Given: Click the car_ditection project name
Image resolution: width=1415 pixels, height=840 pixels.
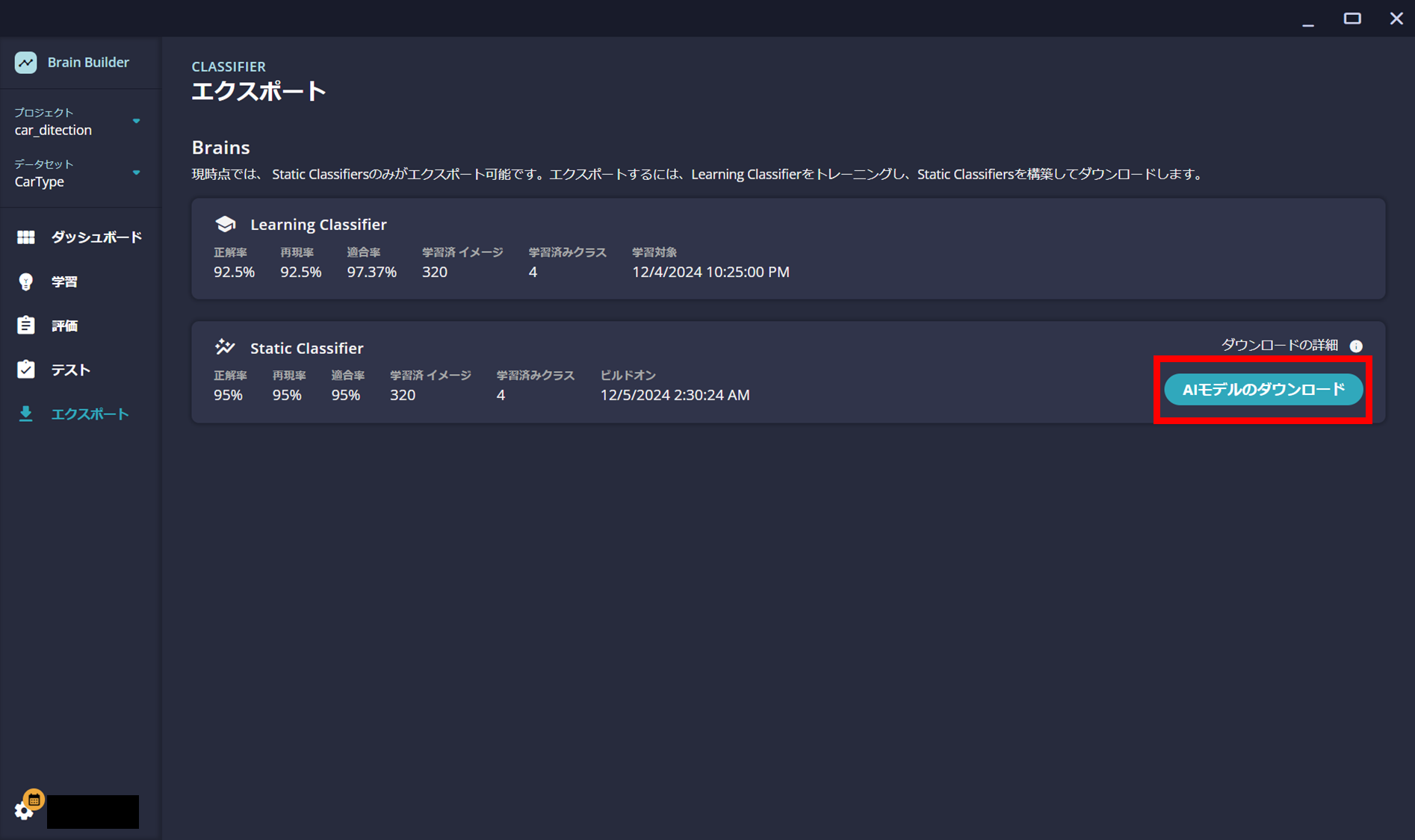Looking at the screenshot, I should (53, 130).
